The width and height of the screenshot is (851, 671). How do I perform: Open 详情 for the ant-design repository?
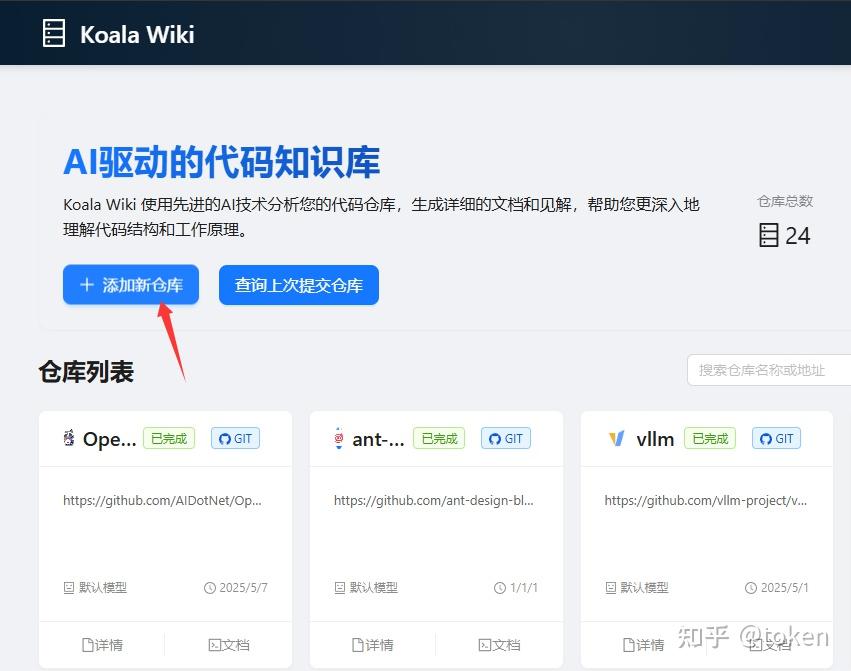(x=373, y=645)
